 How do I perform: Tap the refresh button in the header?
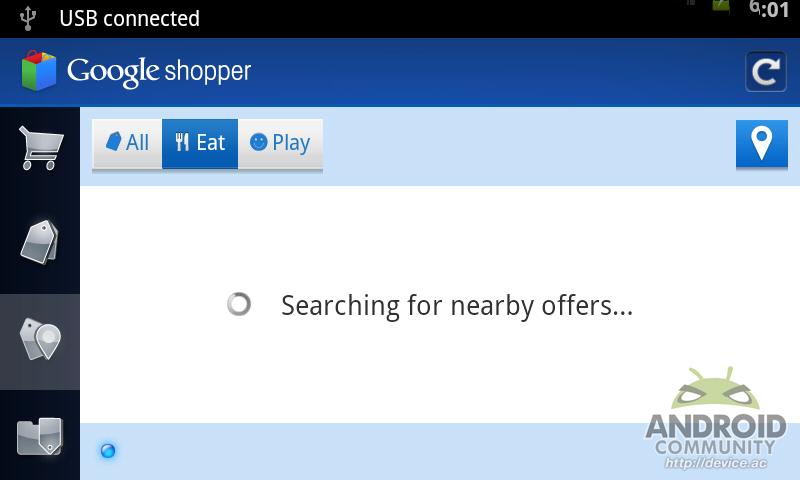(765, 72)
